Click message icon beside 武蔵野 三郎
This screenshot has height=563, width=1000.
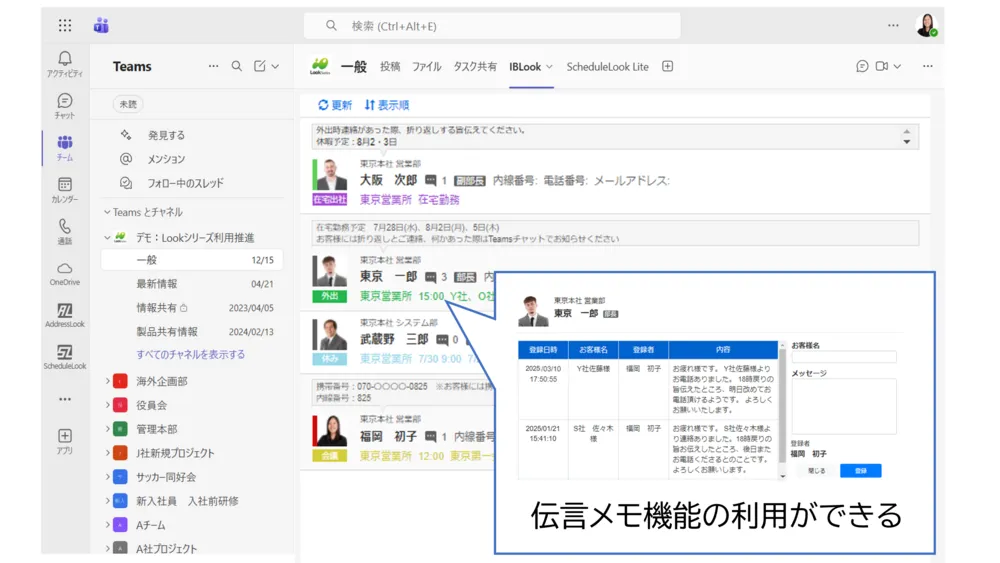(442, 340)
